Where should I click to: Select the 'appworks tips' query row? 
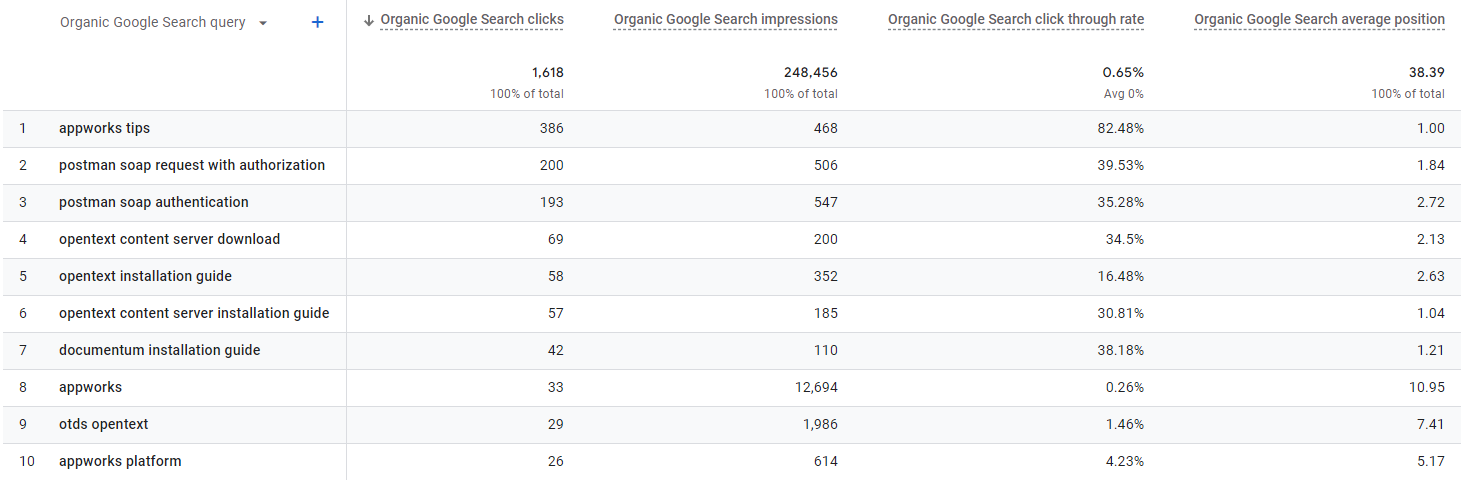pos(104,128)
